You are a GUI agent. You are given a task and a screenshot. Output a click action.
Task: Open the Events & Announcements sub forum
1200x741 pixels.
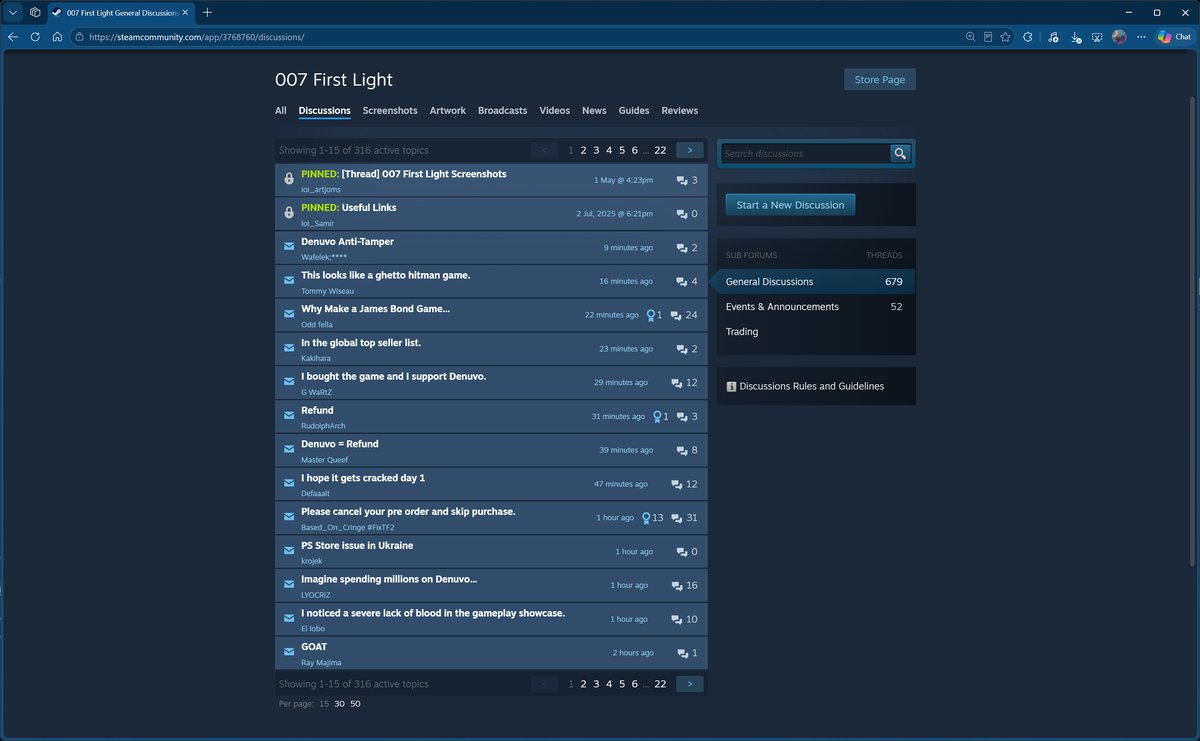815,307
